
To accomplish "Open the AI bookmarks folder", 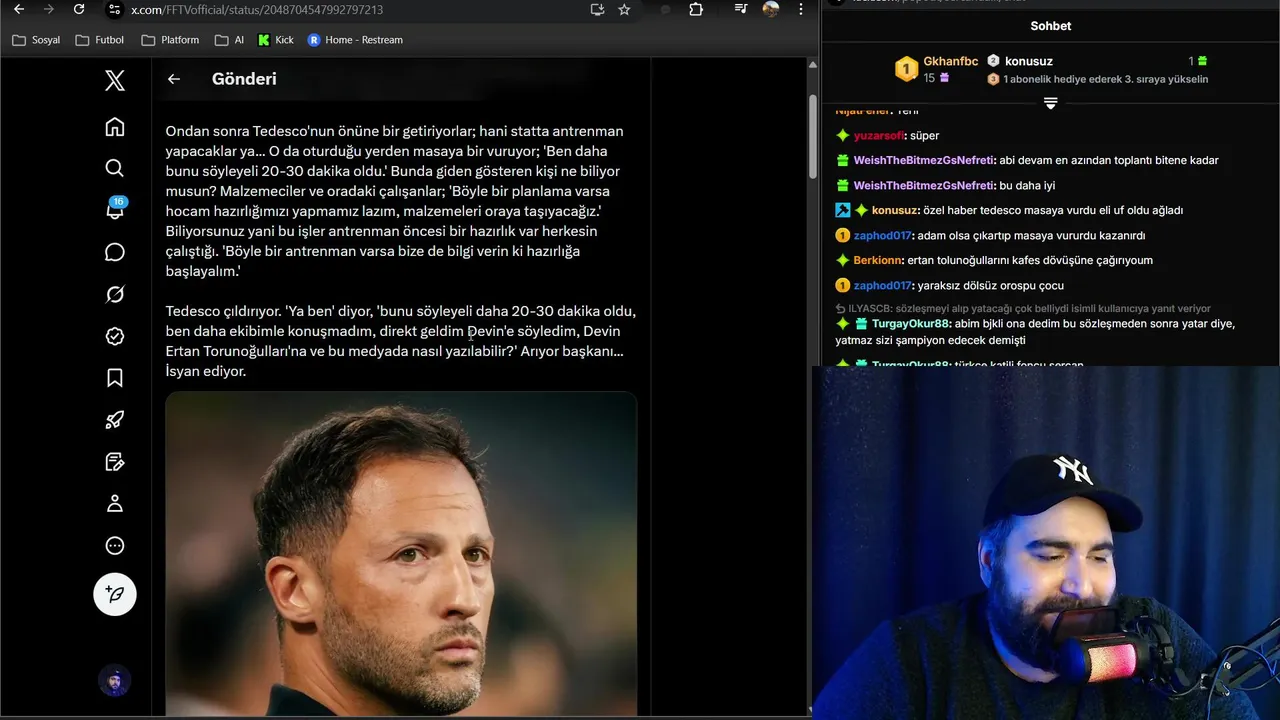I will 229,40.
